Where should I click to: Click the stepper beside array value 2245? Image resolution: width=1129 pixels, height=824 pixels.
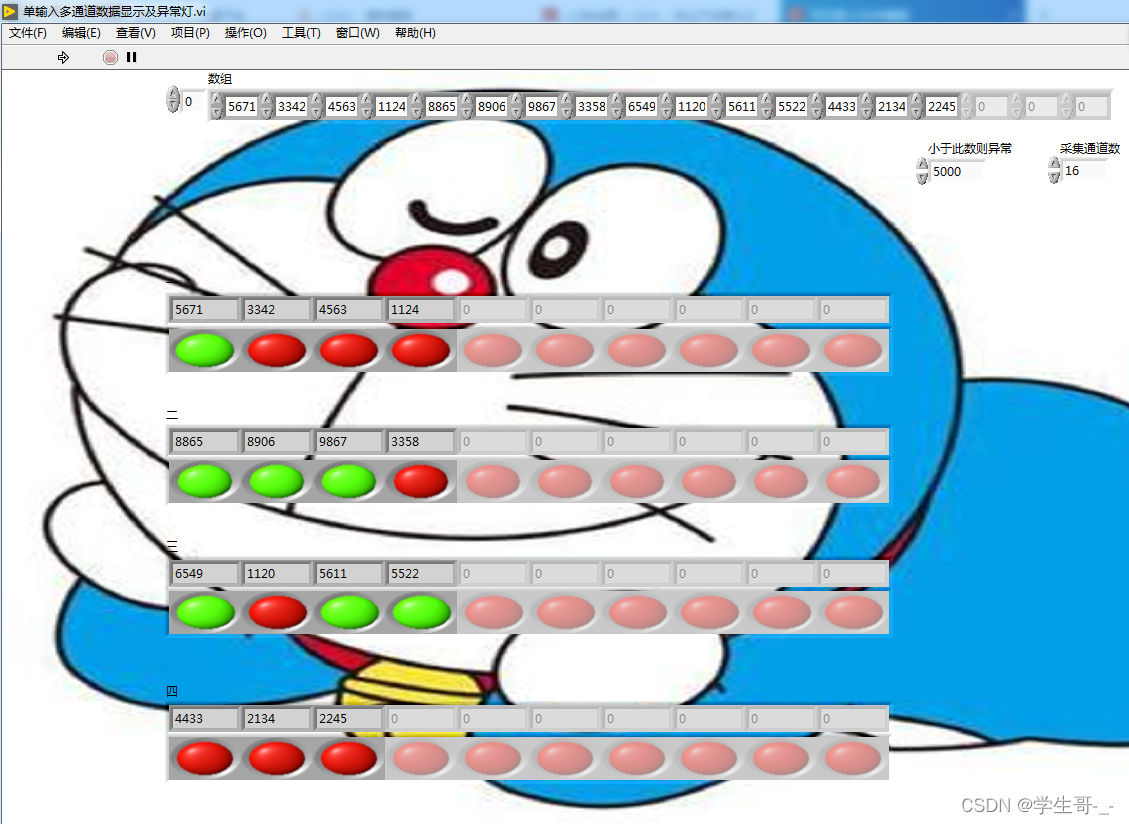click(x=917, y=106)
